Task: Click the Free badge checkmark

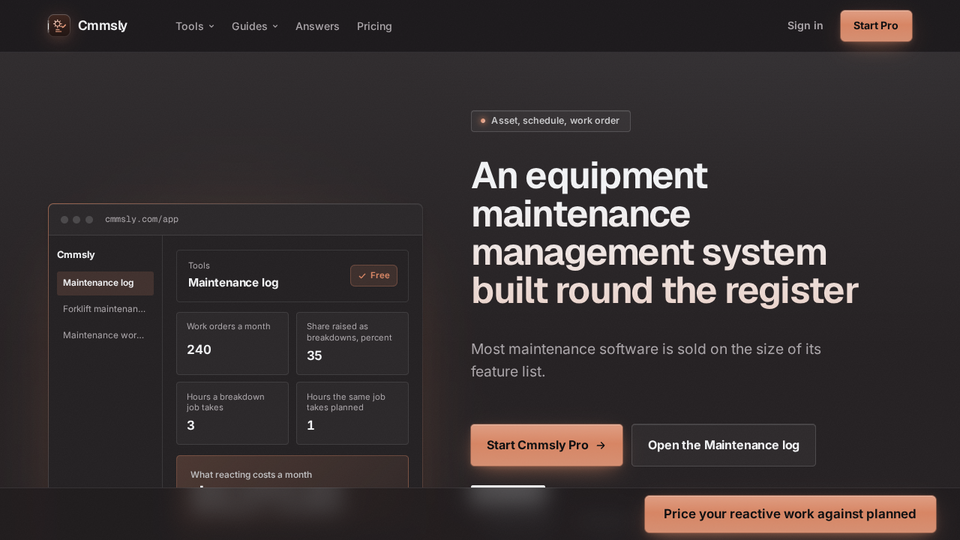Action: click(x=362, y=276)
